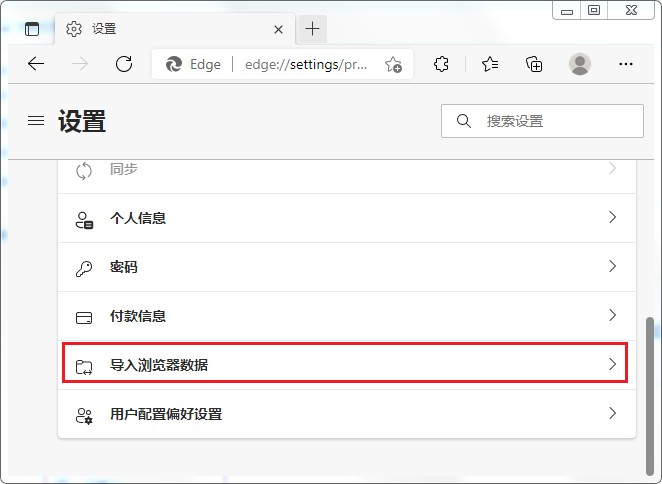Viewport: 662px width, 484px height.
Task: Open the 密码 settings
Action: [347, 267]
